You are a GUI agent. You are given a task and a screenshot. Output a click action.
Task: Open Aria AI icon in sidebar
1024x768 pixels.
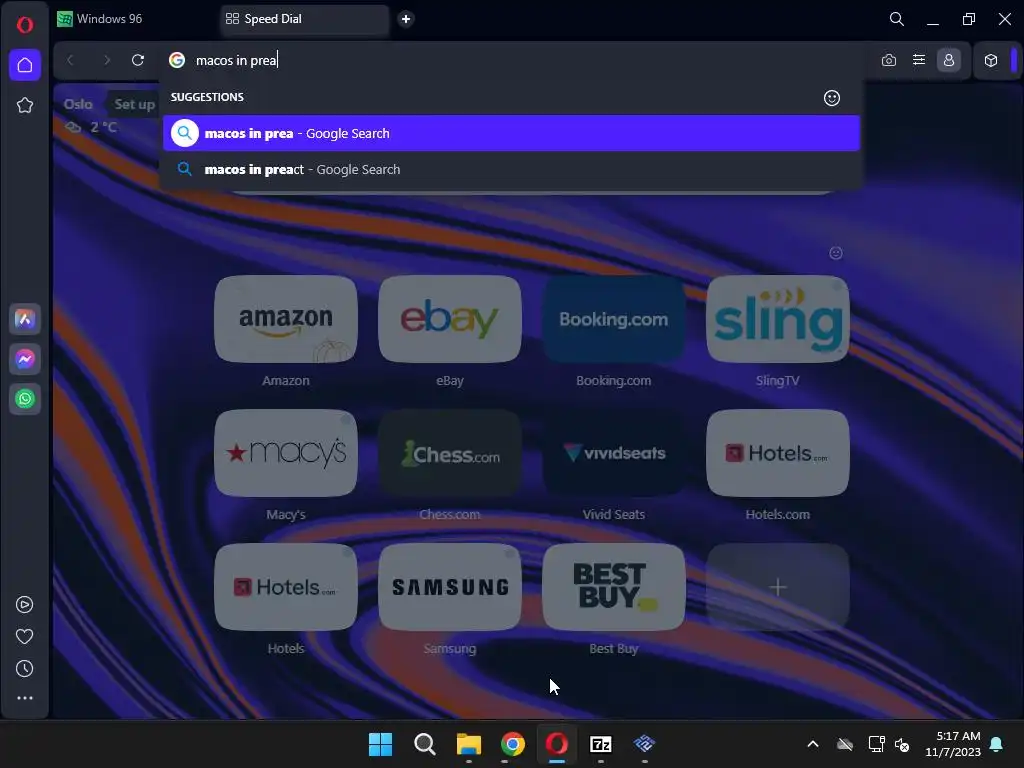tap(25, 319)
